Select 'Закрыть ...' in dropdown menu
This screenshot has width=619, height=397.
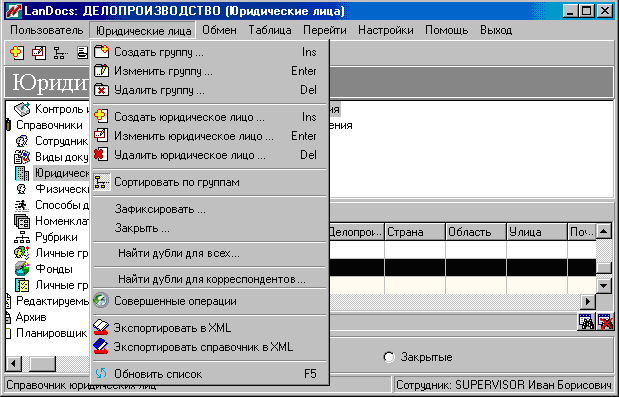point(210,228)
